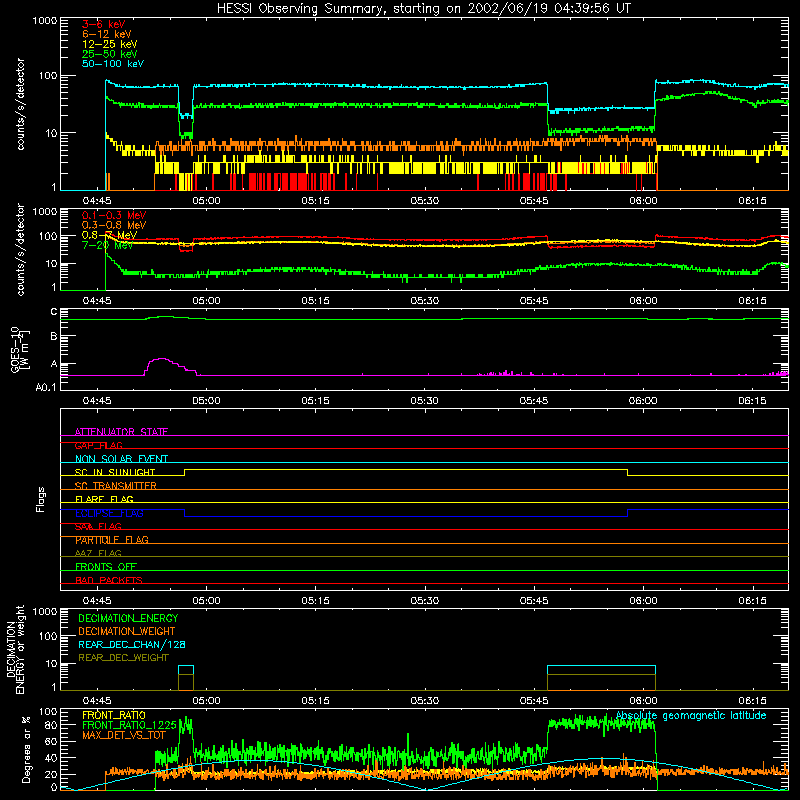800x800 pixels.
Task: Click the green FRONTS_OFF label
Action: (x=106, y=567)
